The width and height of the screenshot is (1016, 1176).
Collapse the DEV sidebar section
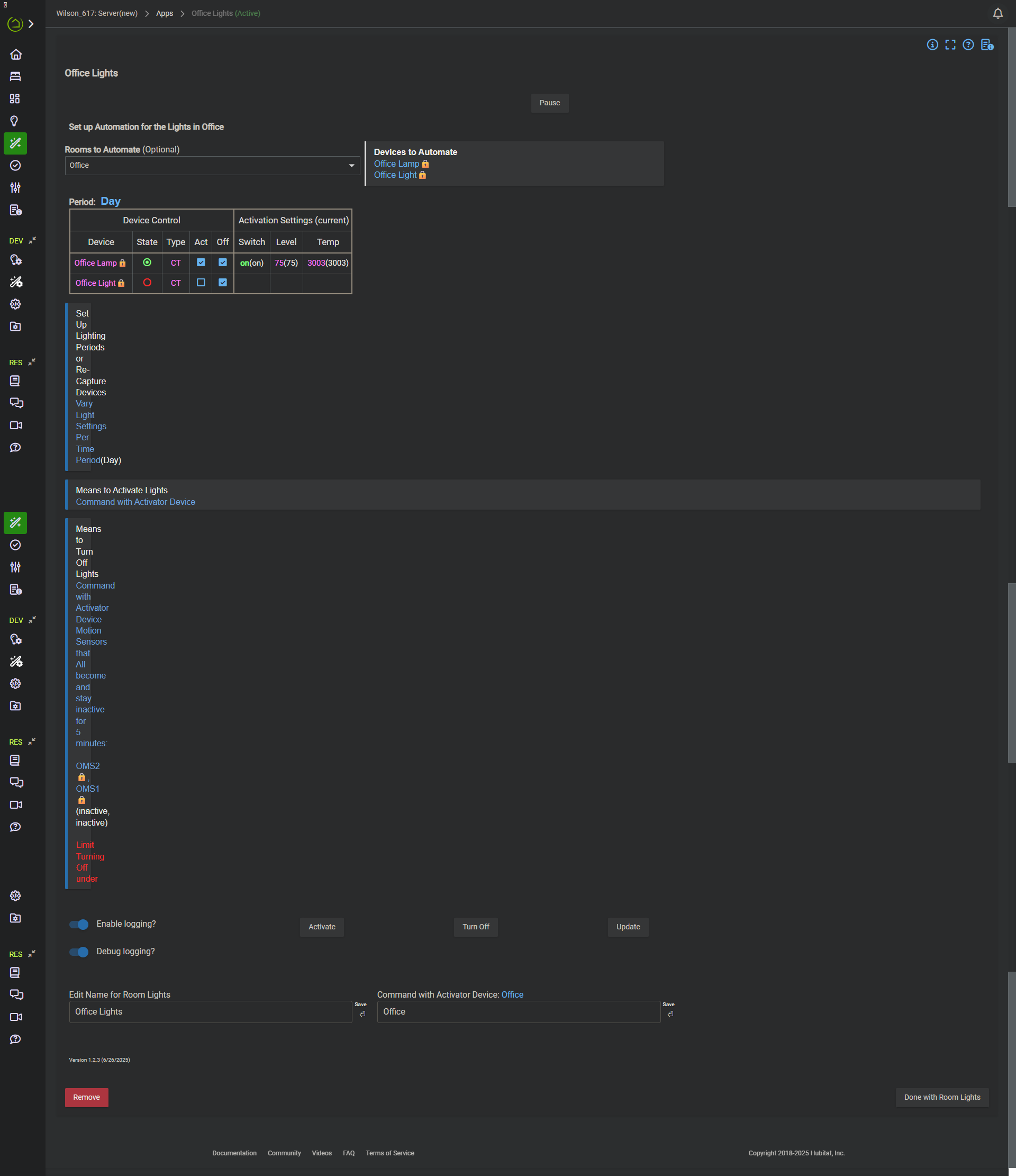tap(32, 240)
